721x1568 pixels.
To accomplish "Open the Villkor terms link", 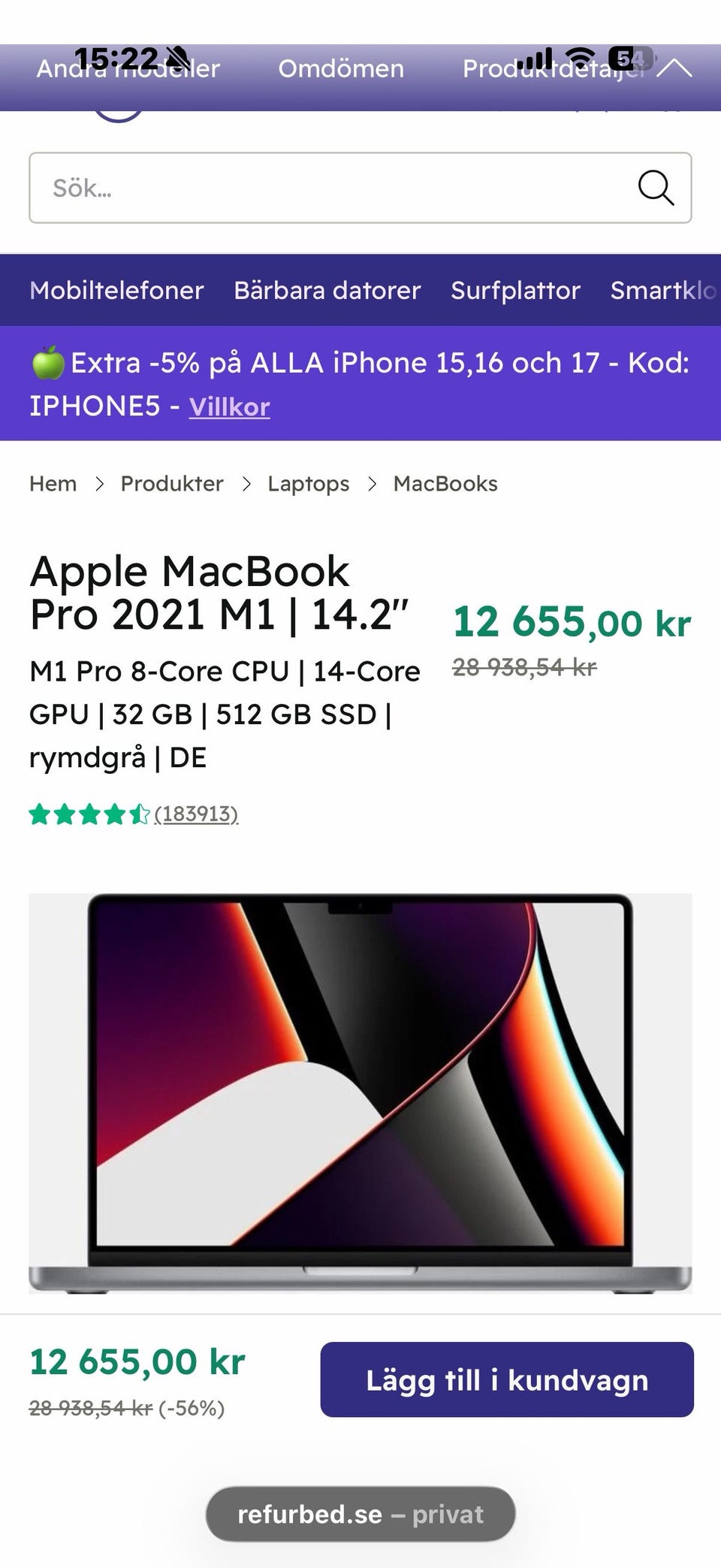I will (x=229, y=407).
